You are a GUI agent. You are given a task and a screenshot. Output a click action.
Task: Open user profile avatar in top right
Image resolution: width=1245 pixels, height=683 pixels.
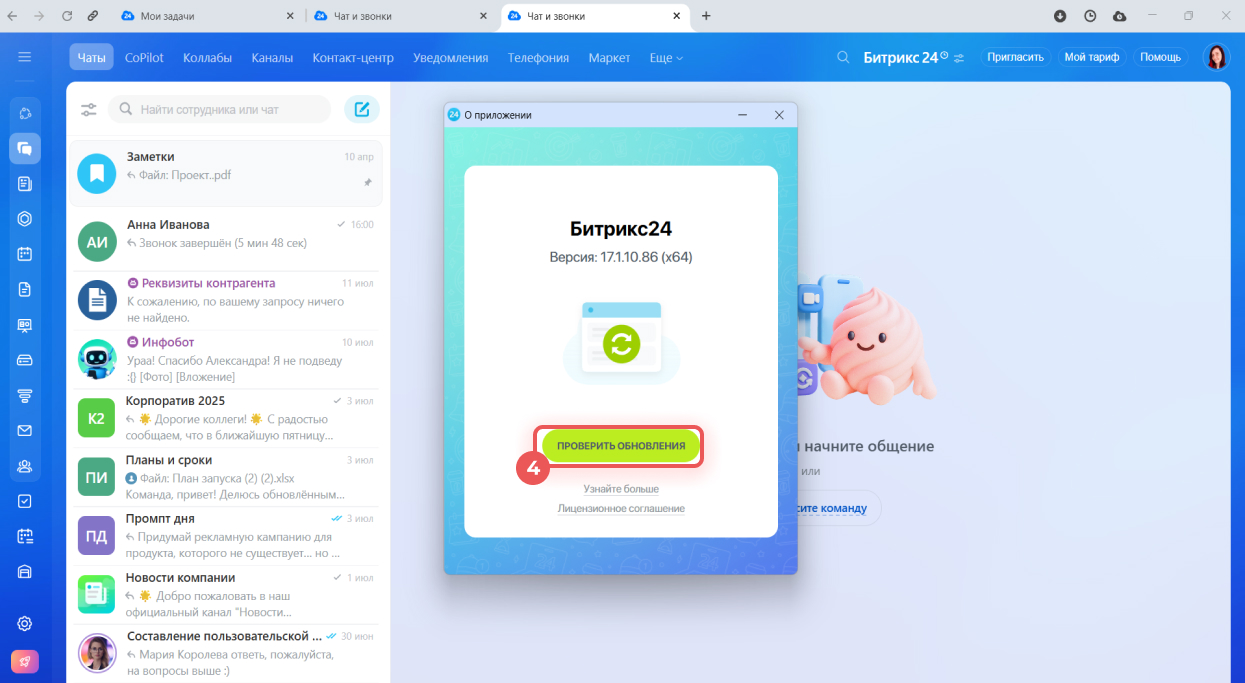[x=1216, y=57]
